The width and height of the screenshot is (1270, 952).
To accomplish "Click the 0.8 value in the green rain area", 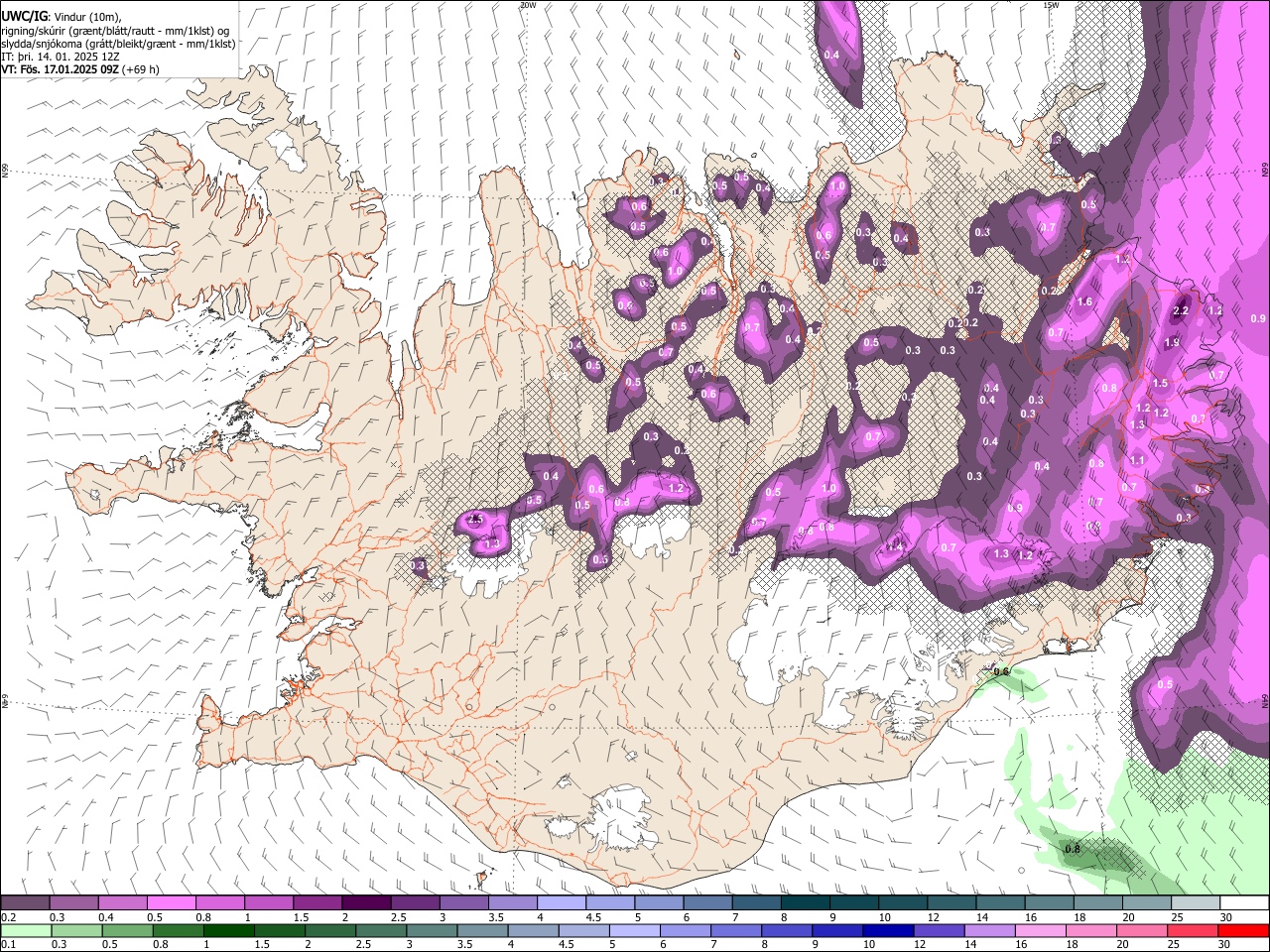I will 1073,850.
